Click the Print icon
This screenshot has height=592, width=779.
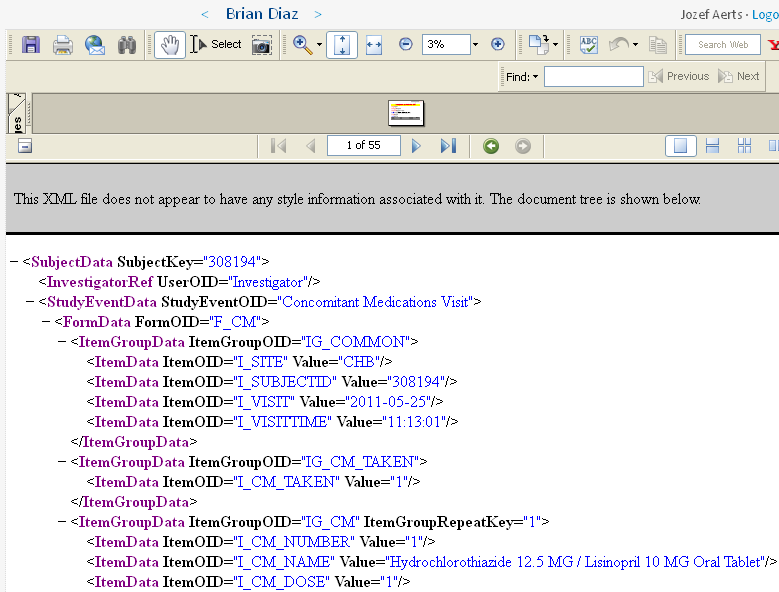pyautogui.click(x=63, y=45)
